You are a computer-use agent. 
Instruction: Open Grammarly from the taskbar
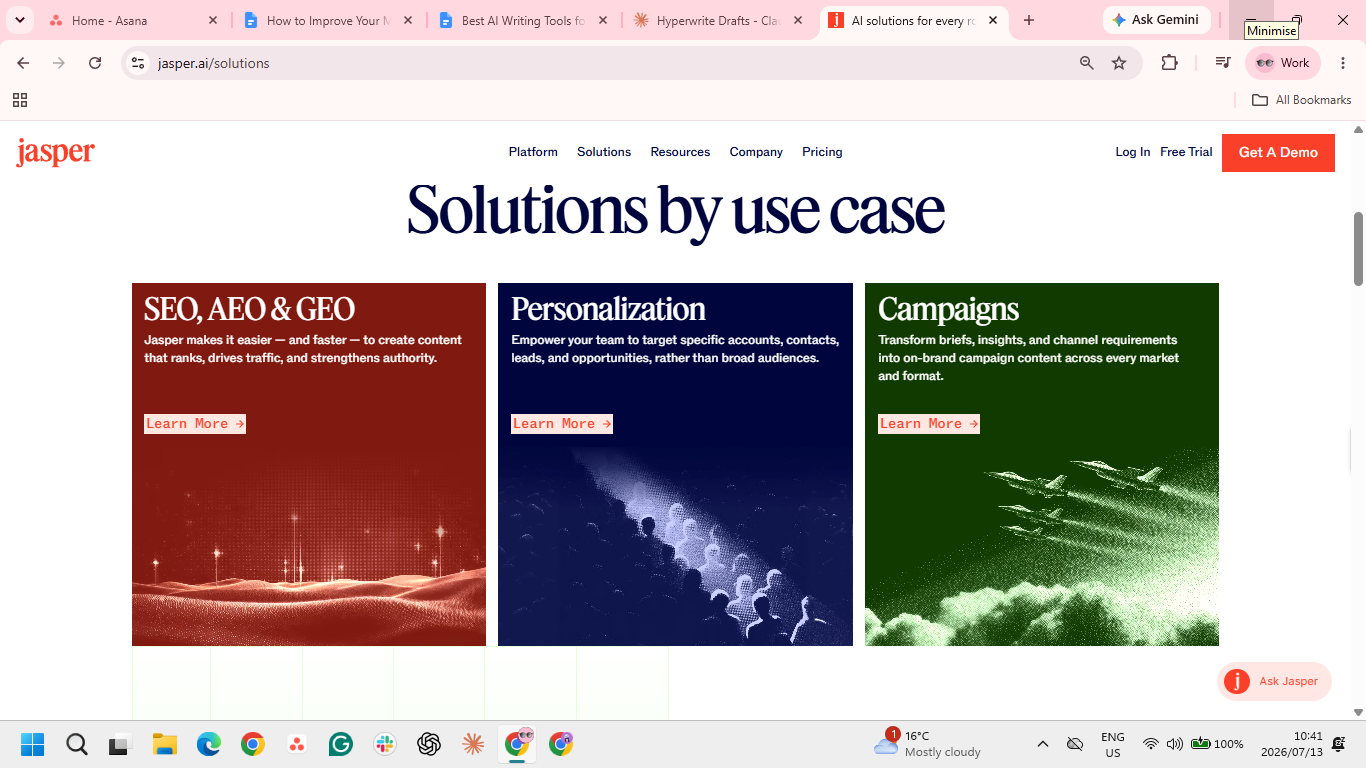tap(341, 744)
